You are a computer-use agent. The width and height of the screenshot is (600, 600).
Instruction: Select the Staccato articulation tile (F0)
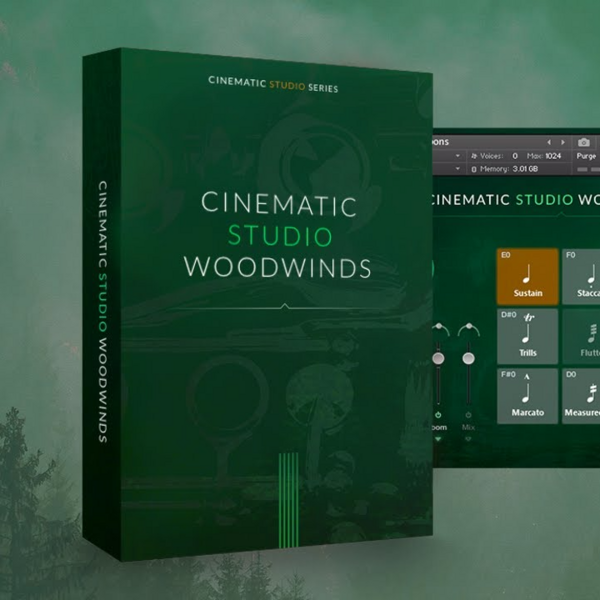(x=581, y=276)
